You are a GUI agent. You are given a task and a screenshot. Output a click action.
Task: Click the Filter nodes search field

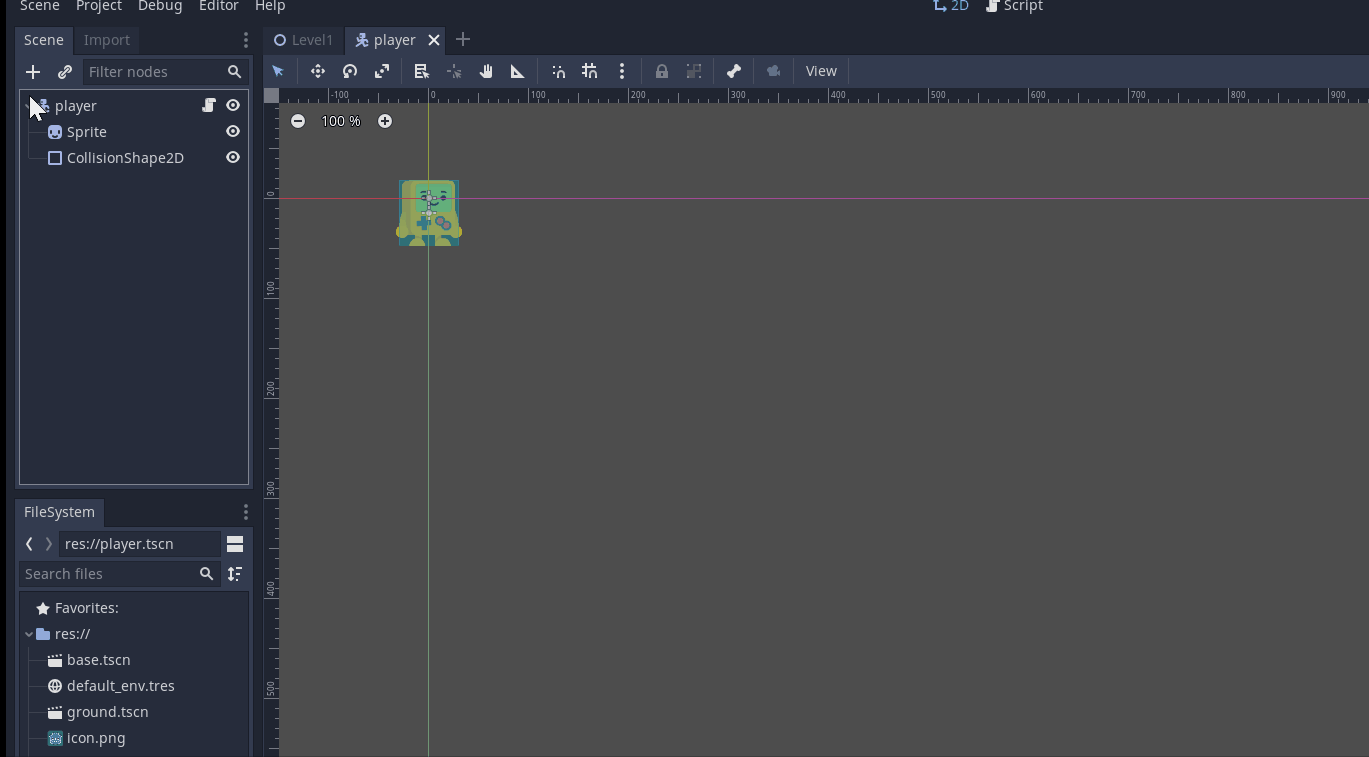point(165,72)
